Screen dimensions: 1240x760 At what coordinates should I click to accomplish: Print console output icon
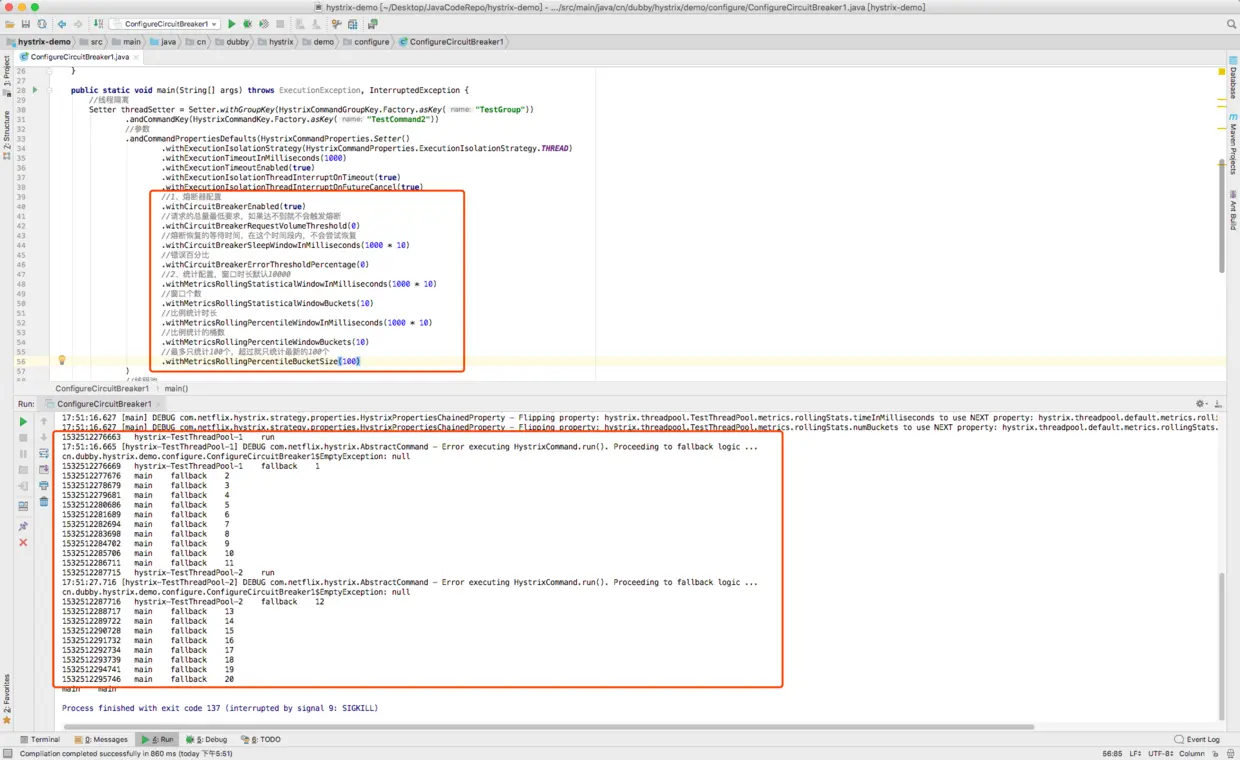click(x=44, y=485)
